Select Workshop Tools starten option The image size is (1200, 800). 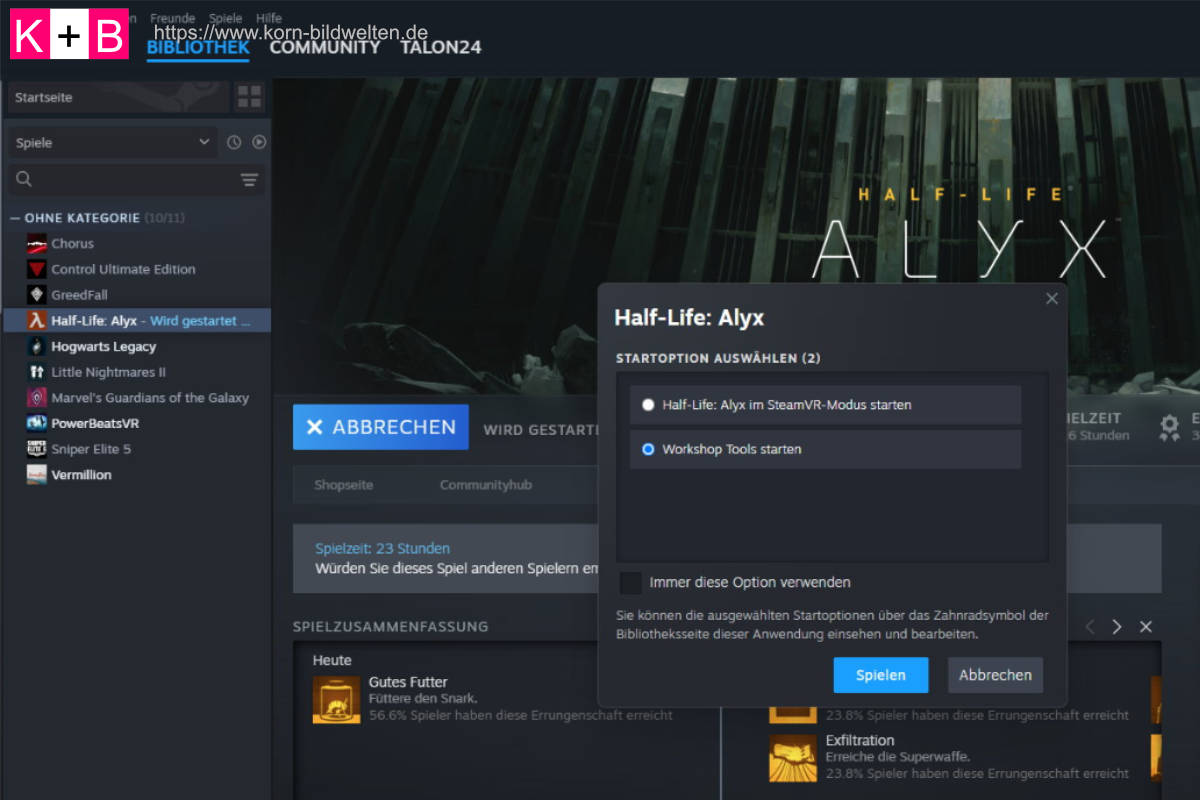[825, 449]
